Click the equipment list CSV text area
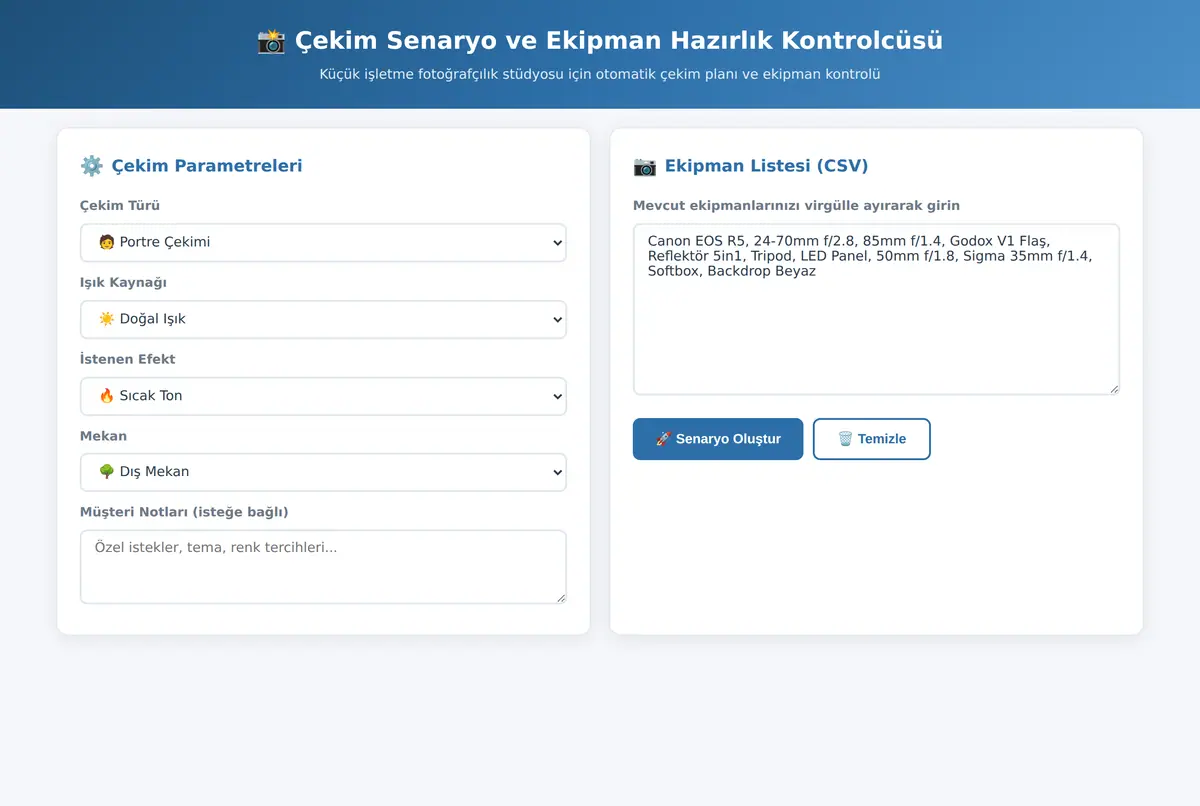Screen dimensions: 1200x806 click(876, 309)
